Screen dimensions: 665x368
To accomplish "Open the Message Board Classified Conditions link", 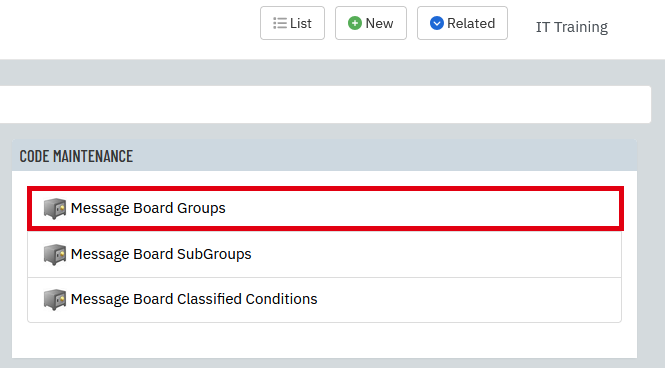I will [x=194, y=299].
